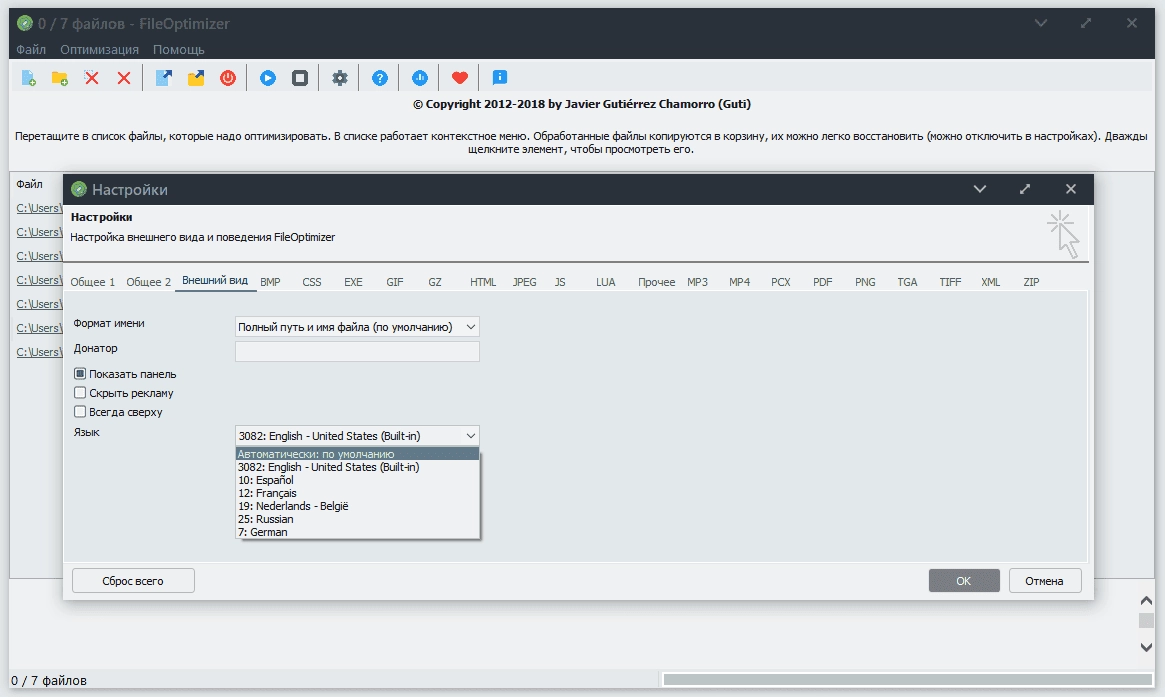Open the JS settings tab
This screenshot has width=1165, height=697.
[560, 282]
